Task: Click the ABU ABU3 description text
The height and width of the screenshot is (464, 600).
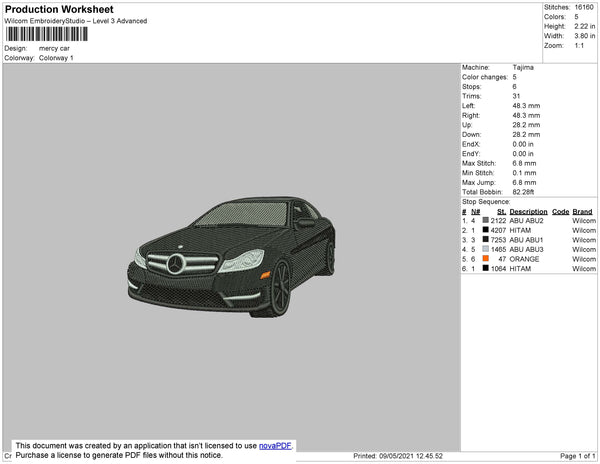Action: click(x=526, y=249)
